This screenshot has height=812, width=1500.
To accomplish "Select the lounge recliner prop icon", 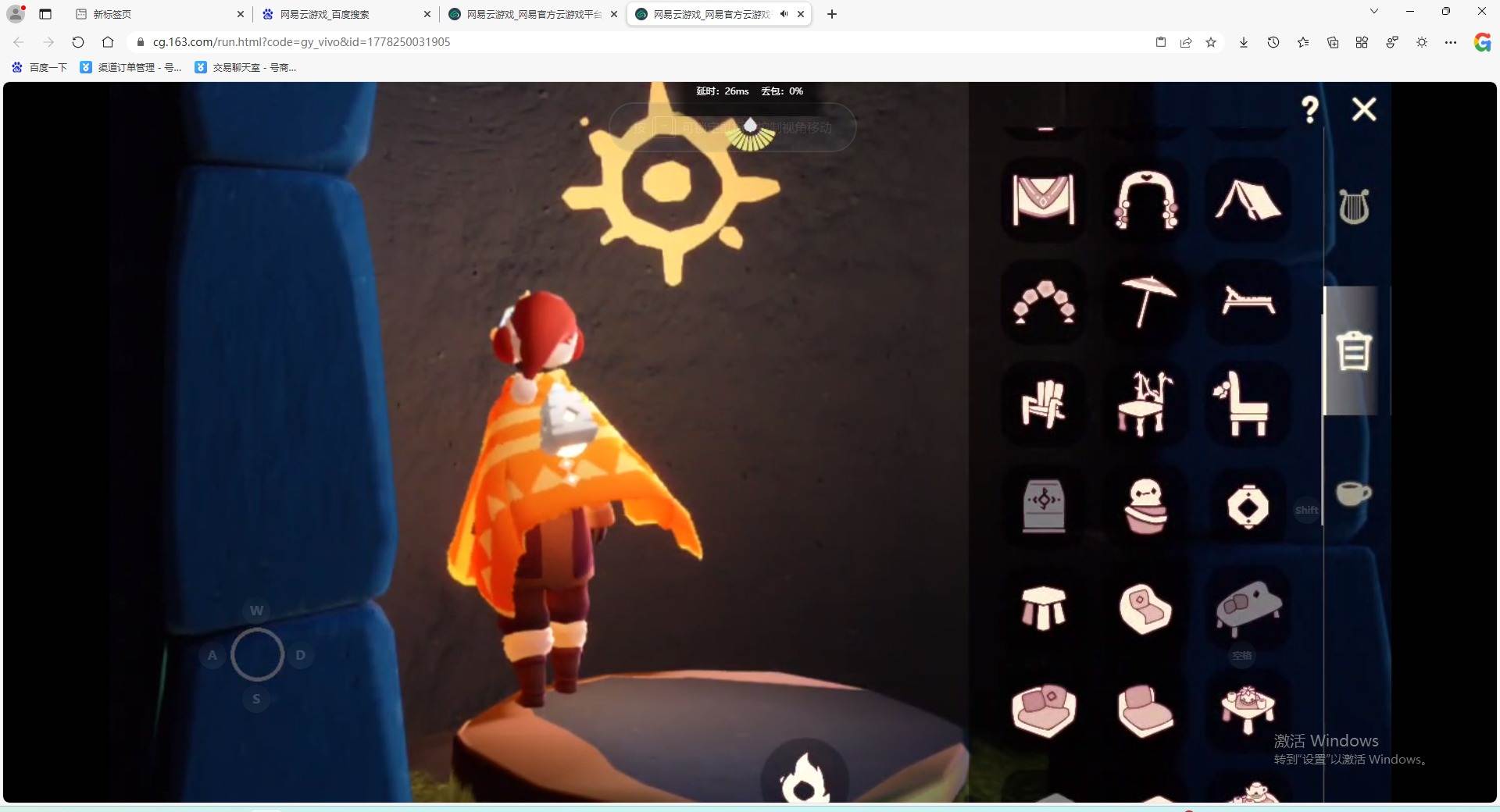I will pos(1248,302).
